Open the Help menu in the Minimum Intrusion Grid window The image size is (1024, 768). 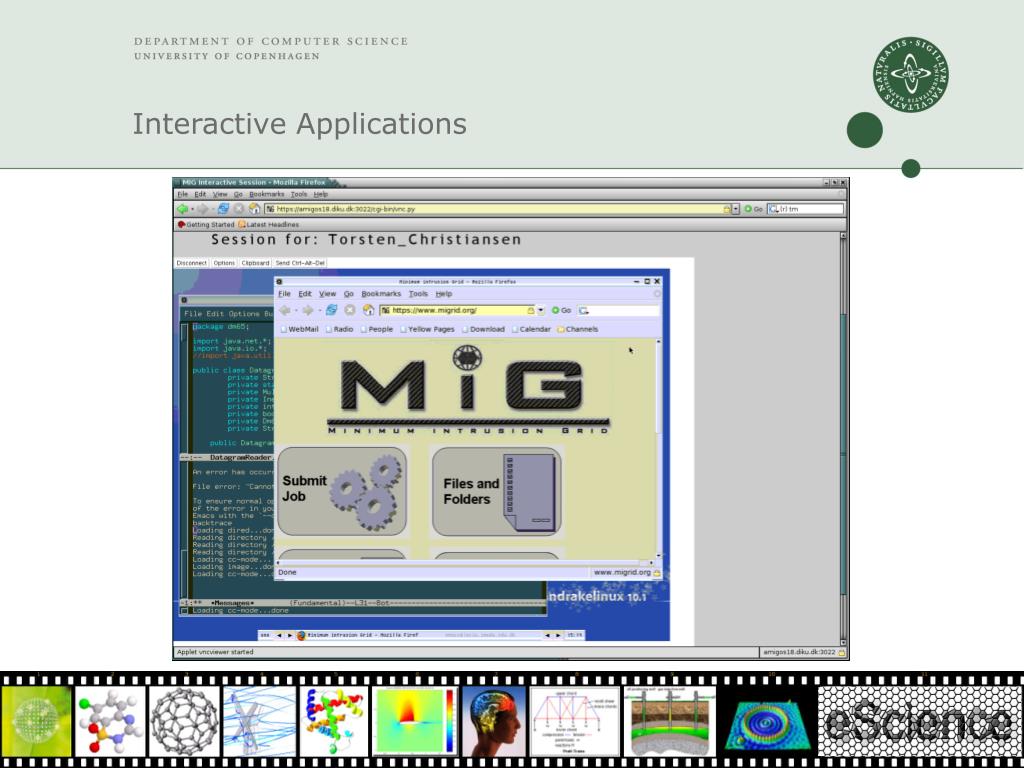coord(444,294)
